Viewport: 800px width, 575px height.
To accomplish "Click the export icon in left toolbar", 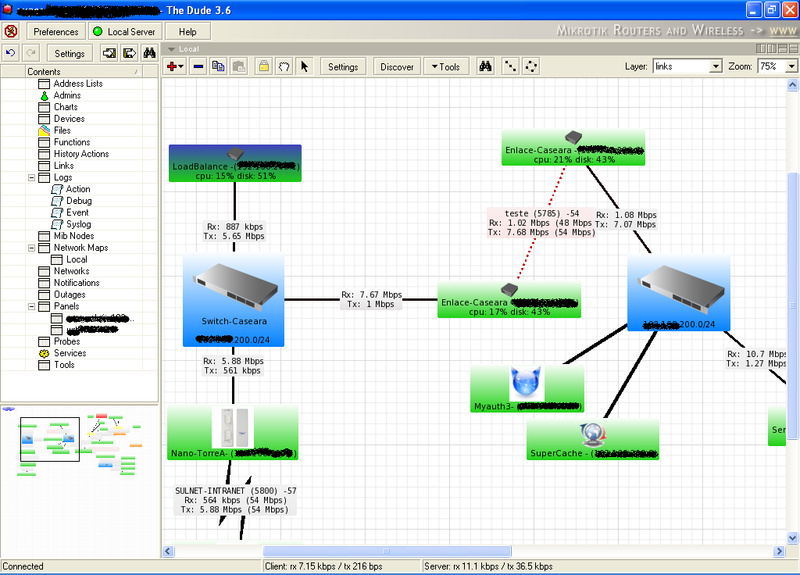I will tap(130, 53).
